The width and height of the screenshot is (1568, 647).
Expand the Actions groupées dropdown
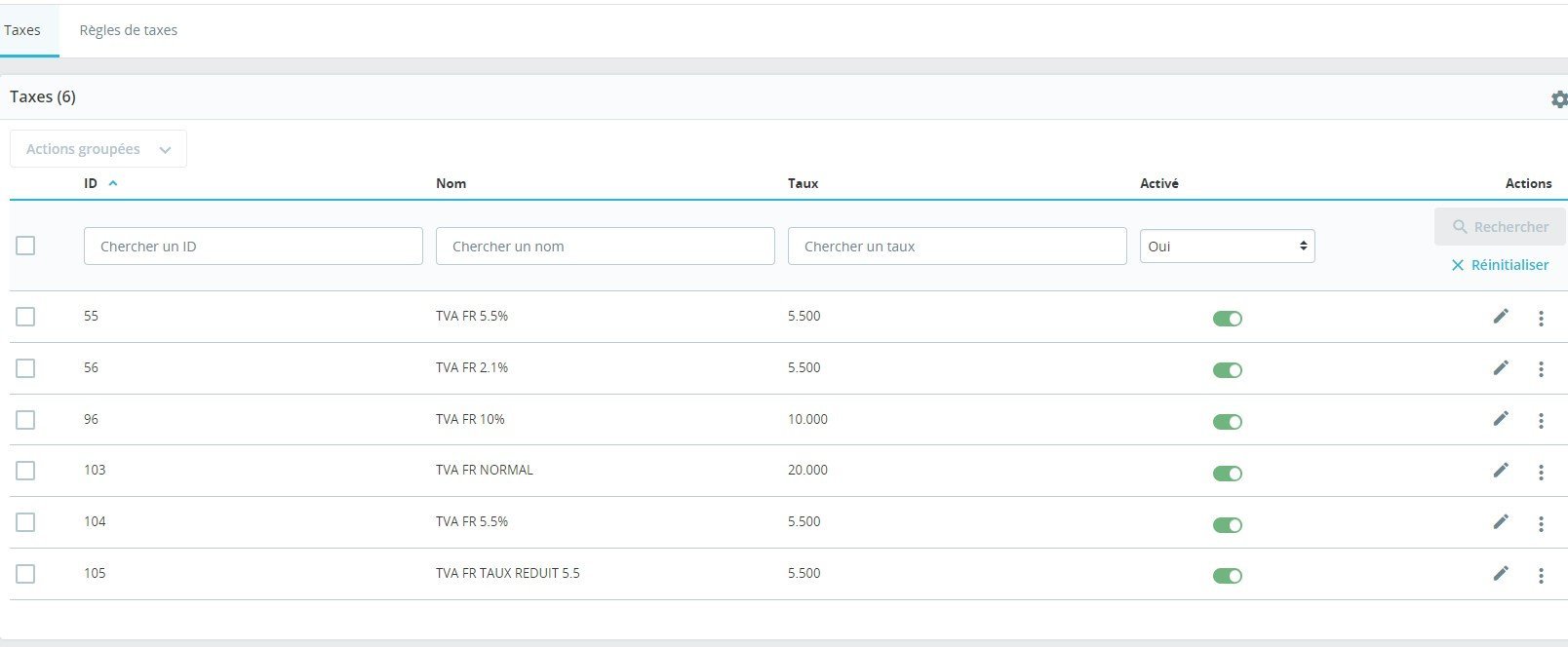click(x=98, y=149)
